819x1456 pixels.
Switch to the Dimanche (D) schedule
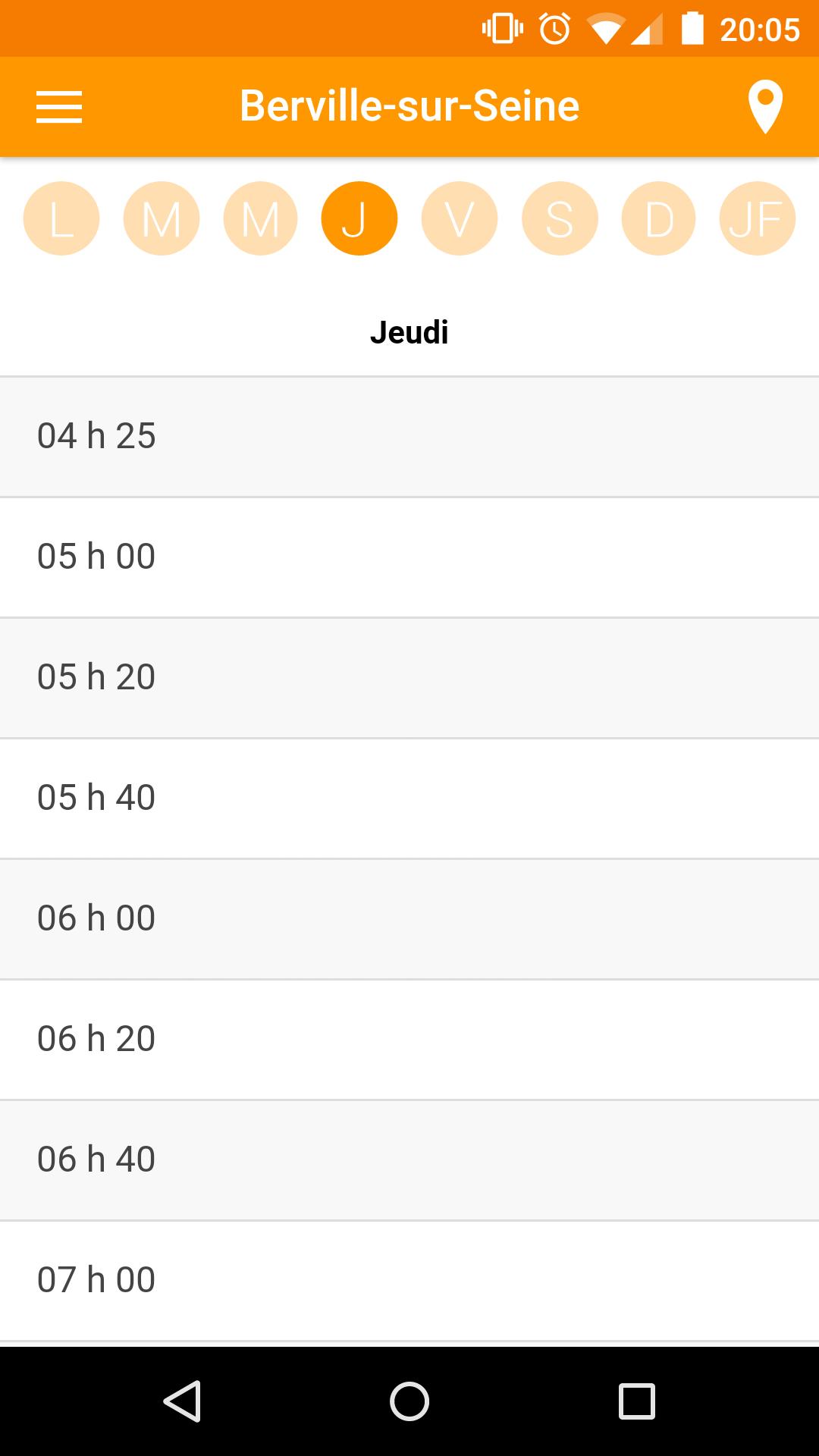click(x=658, y=219)
